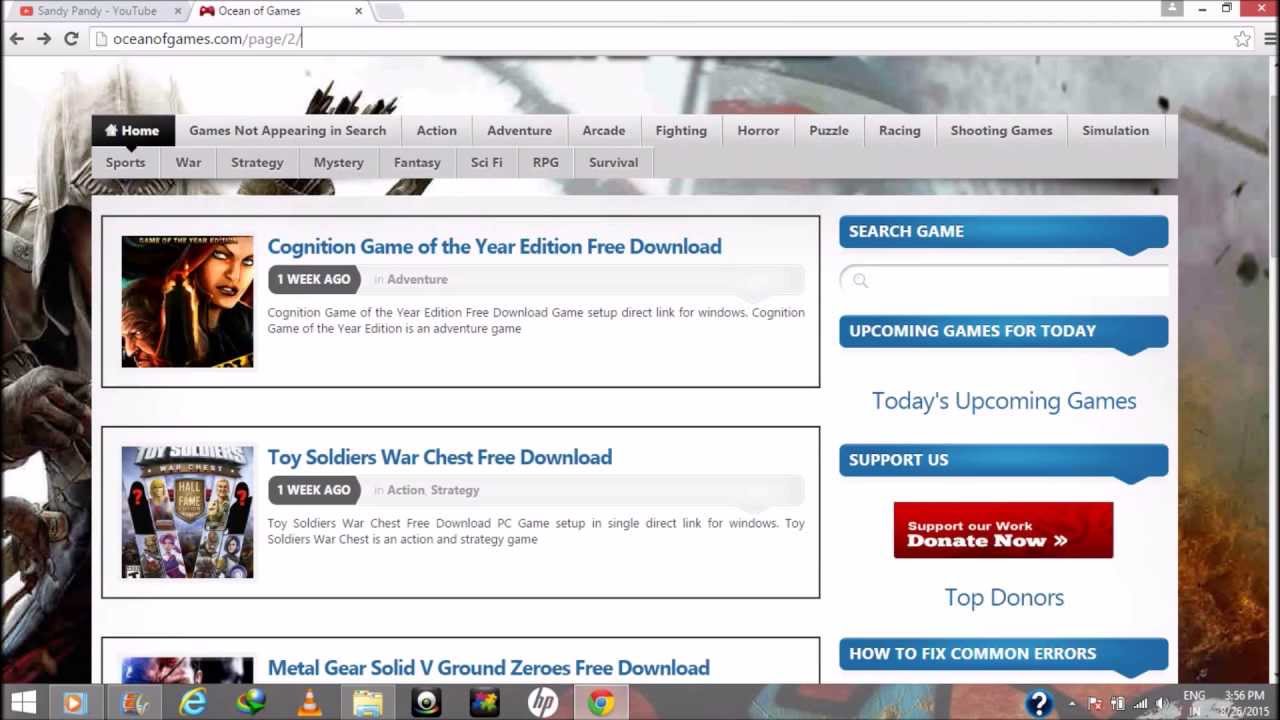Open a new browser tab

389,12
